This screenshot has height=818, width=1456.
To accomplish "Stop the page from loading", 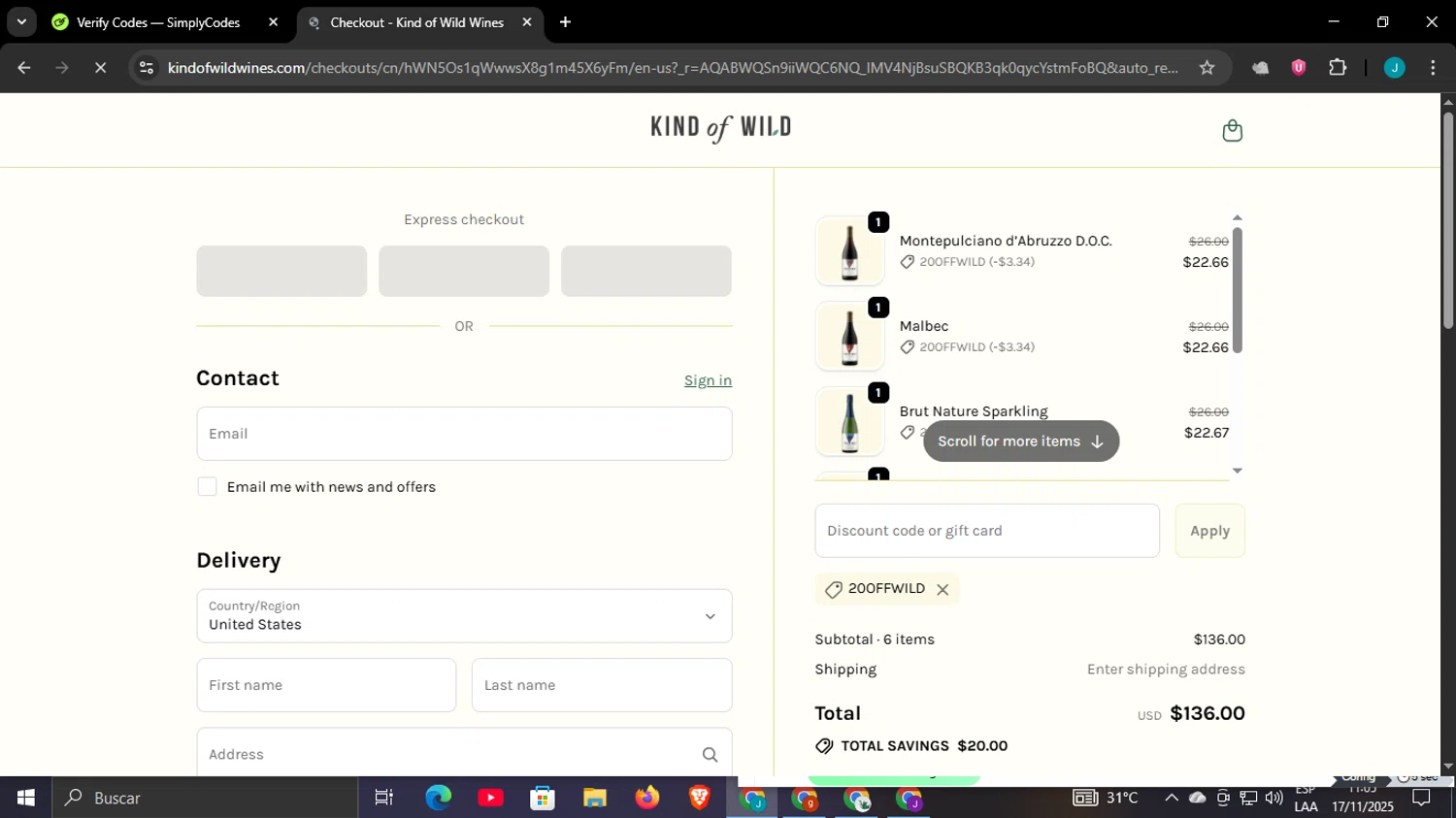I will click(100, 68).
